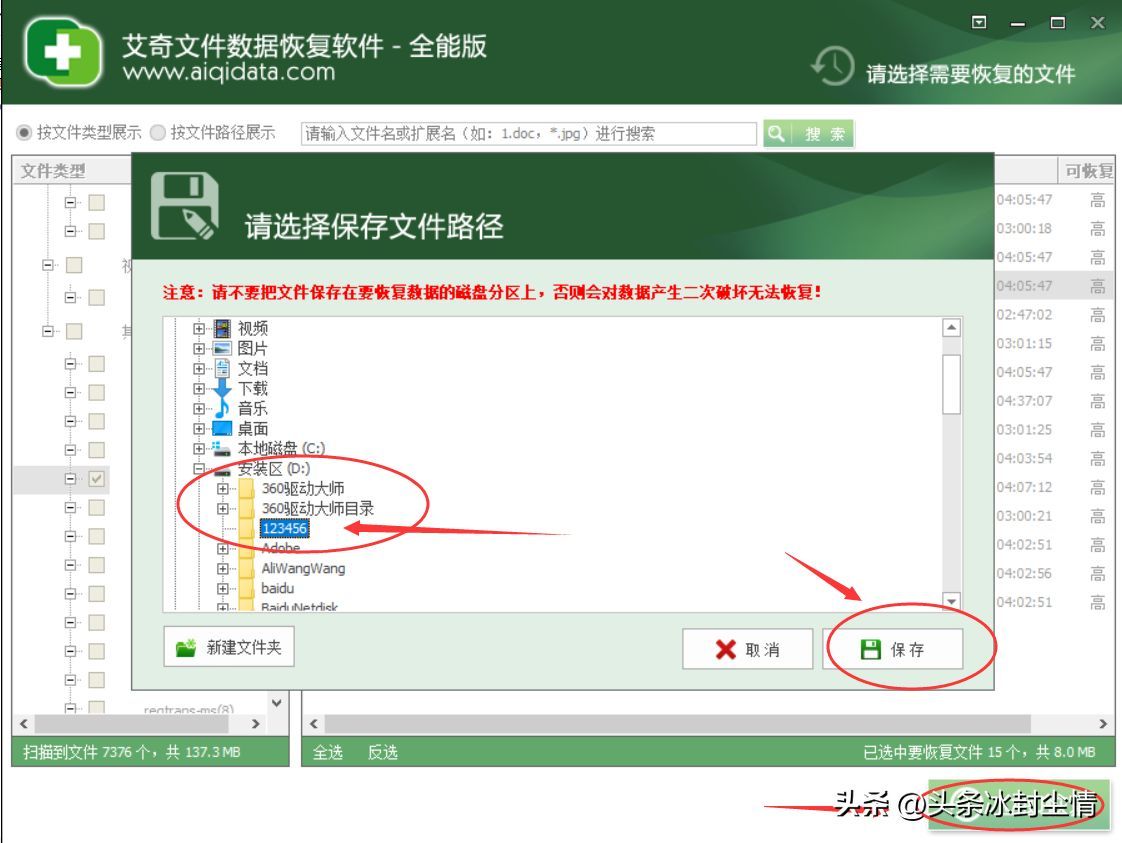
Task: Click the AliWangWang folder icon
Action: point(247,569)
